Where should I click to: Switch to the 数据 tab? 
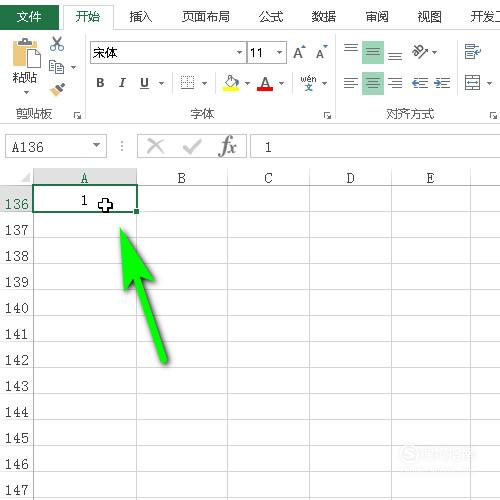click(x=324, y=16)
